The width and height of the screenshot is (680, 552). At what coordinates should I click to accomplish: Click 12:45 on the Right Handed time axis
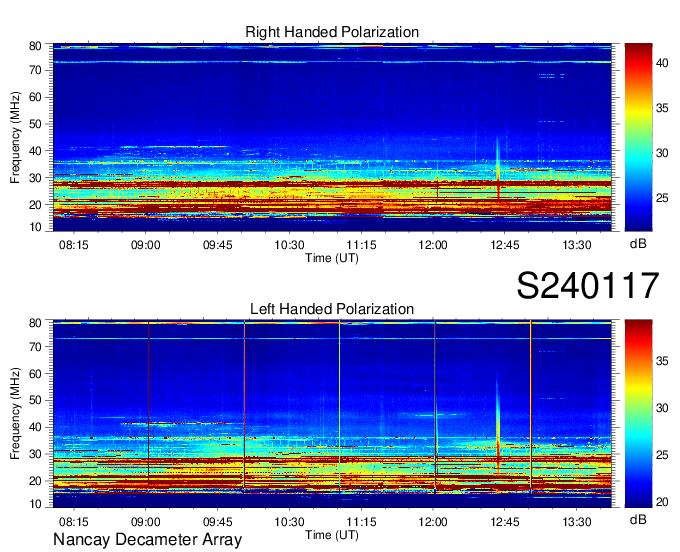click(505, 245)
